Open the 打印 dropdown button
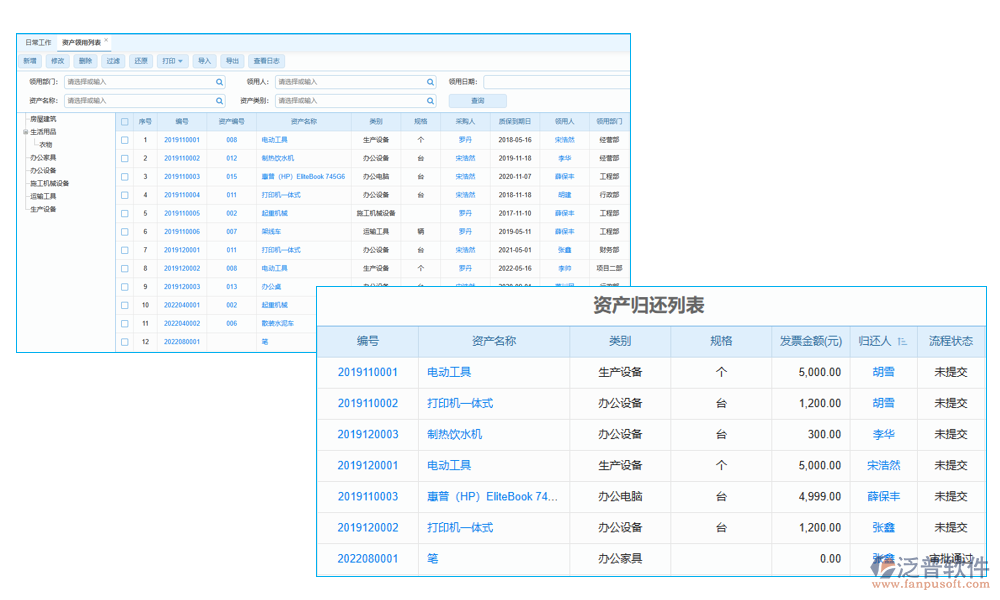The image size is (1000, 600). click(173, 61)
